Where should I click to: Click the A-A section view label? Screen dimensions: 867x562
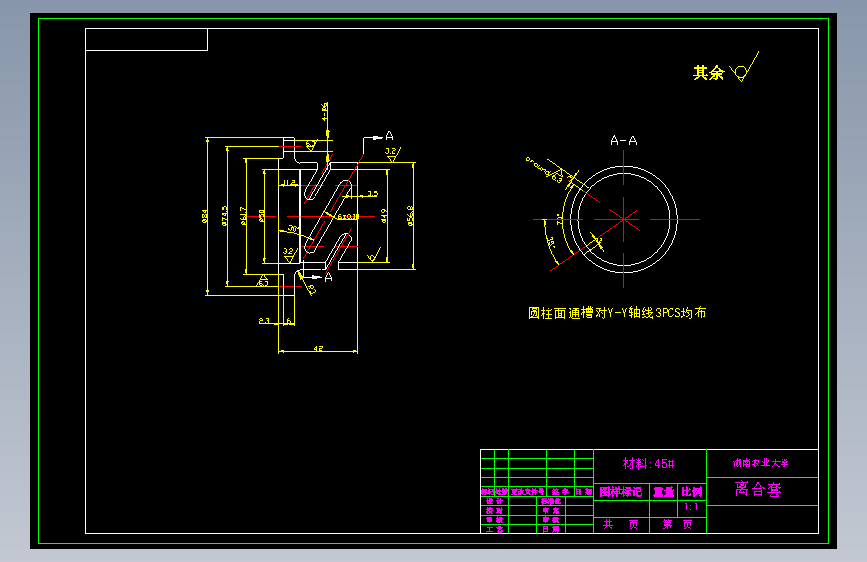click(624, 140)
